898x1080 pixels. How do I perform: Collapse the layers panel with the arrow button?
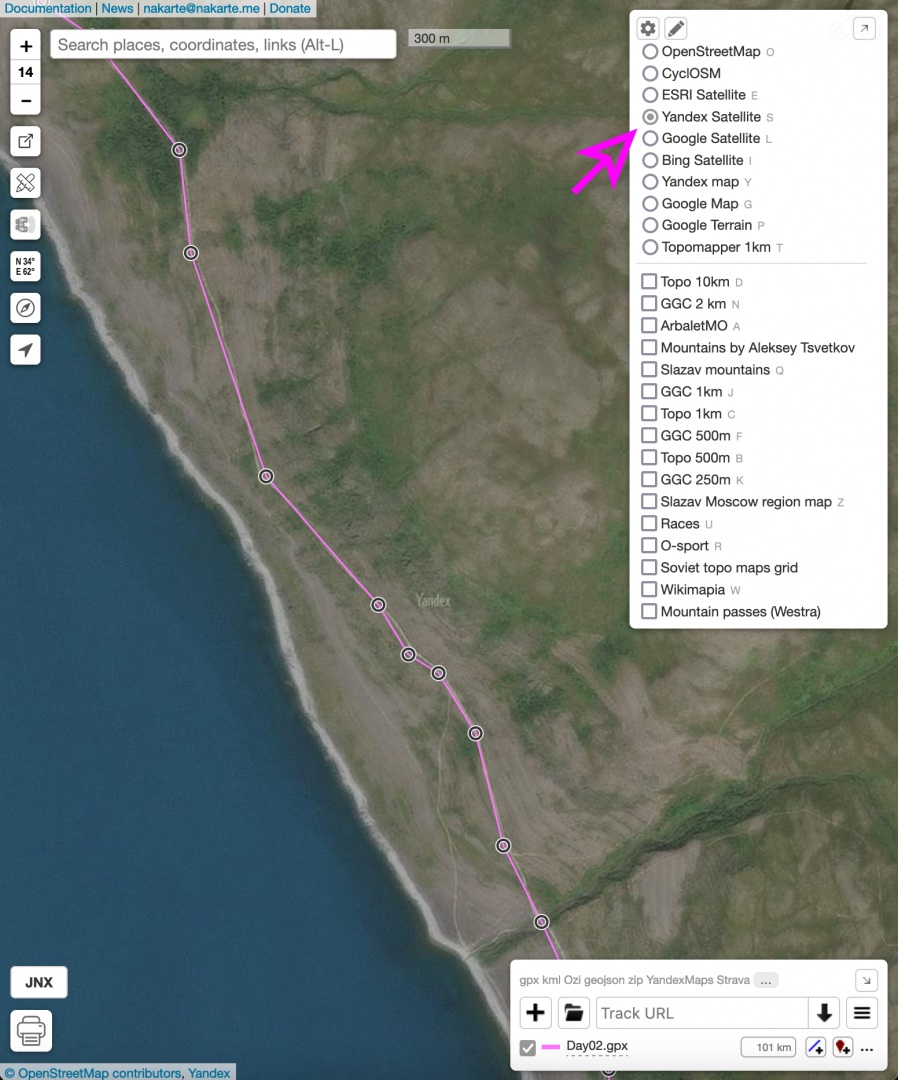(x=864, y=28)
